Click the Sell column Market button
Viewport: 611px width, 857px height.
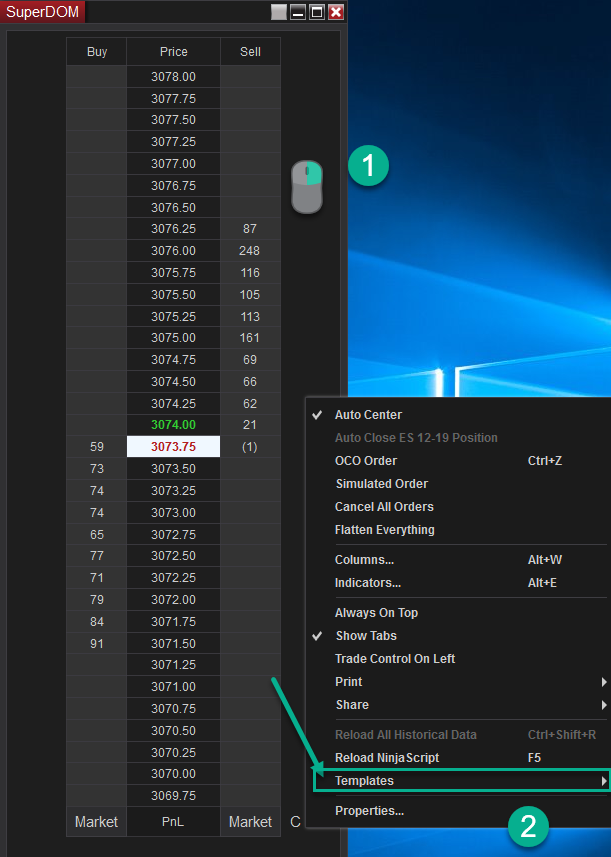(250, 821)
